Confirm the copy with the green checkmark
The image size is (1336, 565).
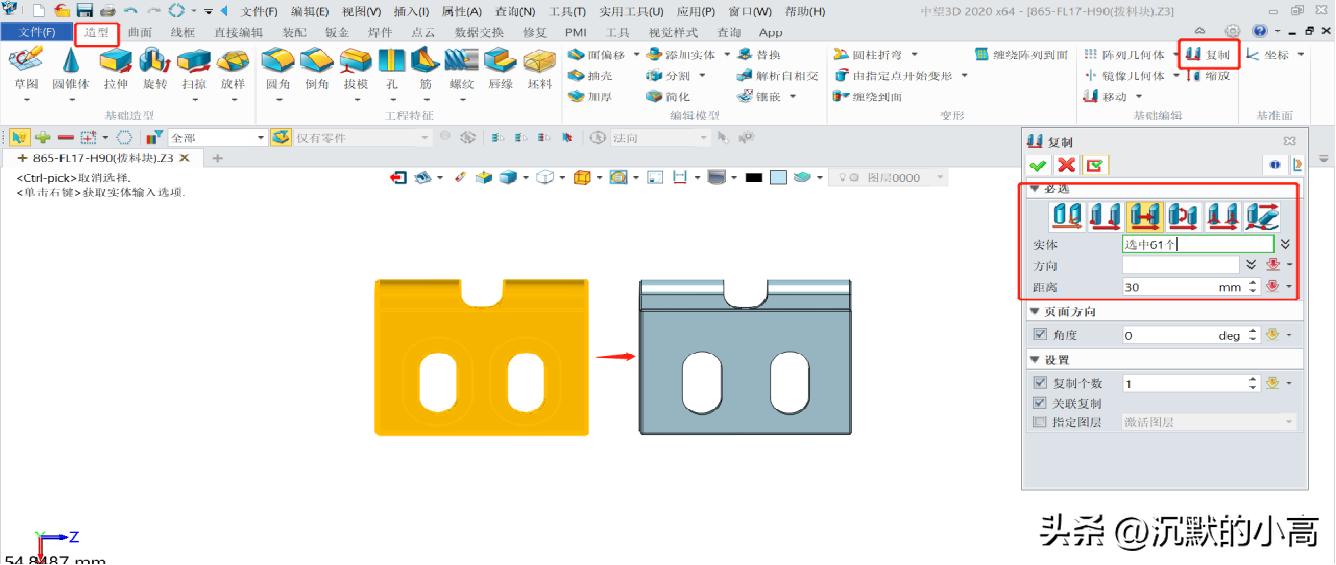1038,165
